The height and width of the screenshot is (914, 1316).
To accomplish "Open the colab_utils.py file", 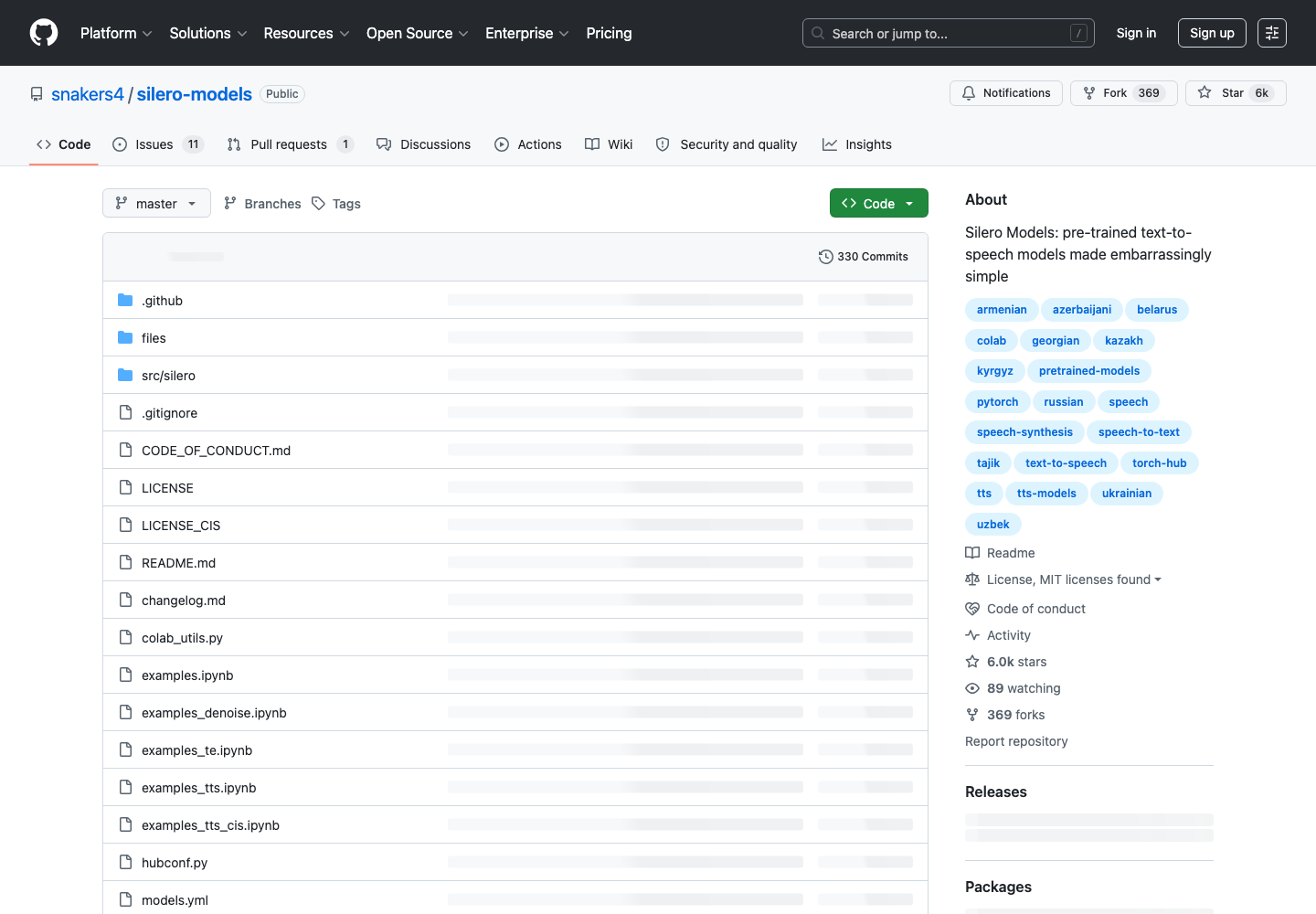I will point(183,638).
